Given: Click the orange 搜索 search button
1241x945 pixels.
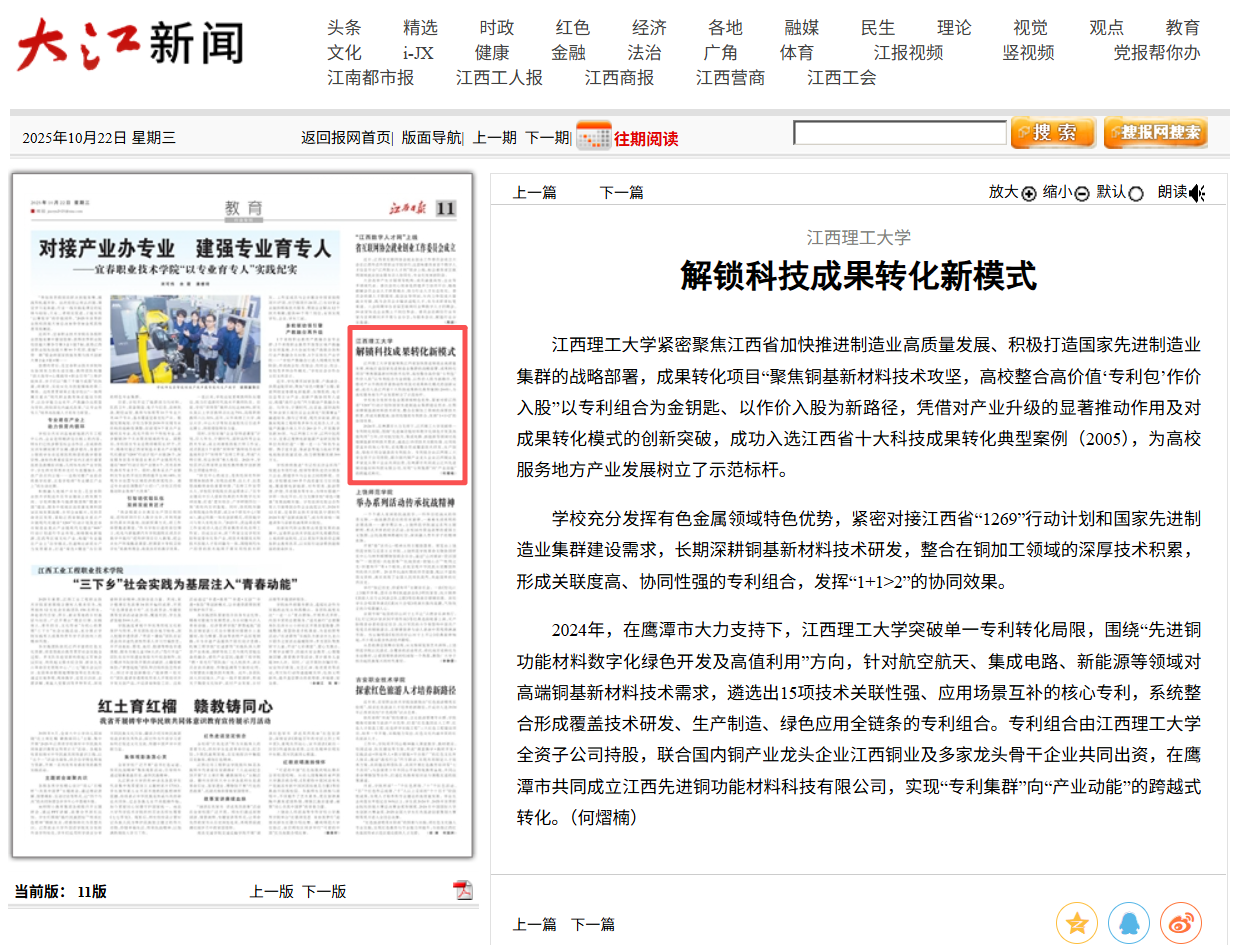Looking at the screenshot, I should (x=1052, y=133).
